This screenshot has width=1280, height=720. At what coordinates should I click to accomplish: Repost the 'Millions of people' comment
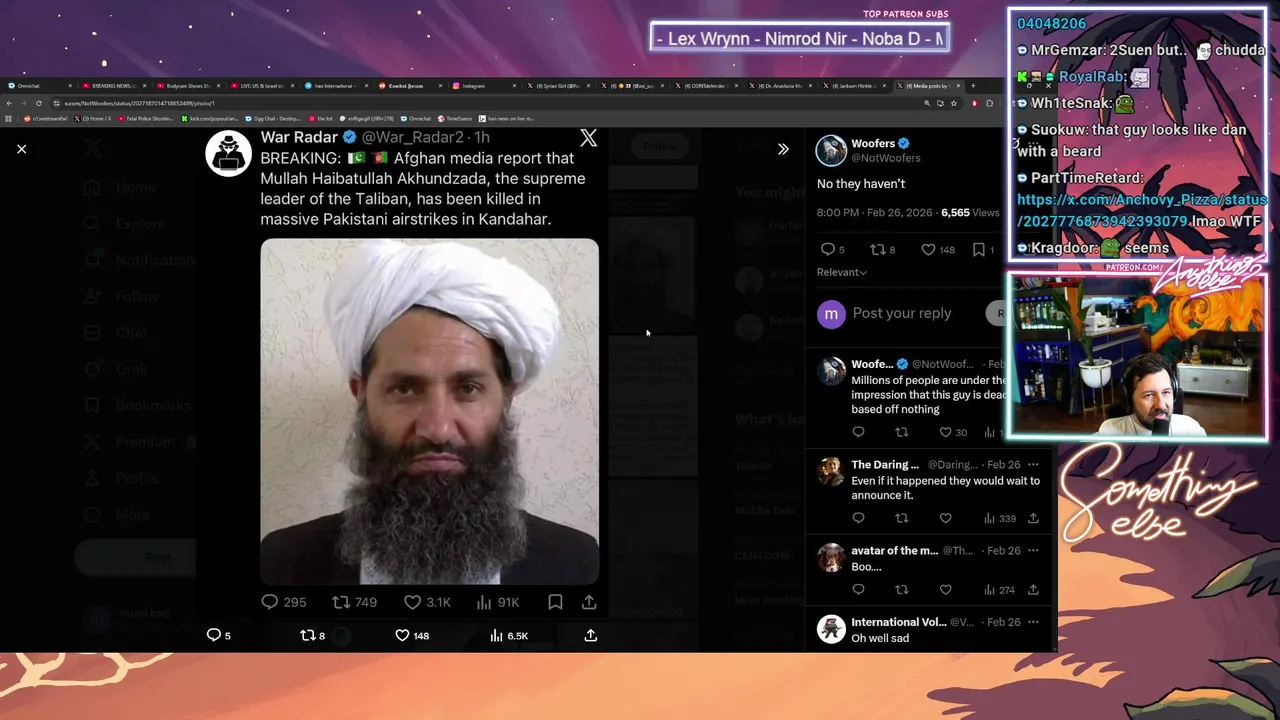coord(902,432)
